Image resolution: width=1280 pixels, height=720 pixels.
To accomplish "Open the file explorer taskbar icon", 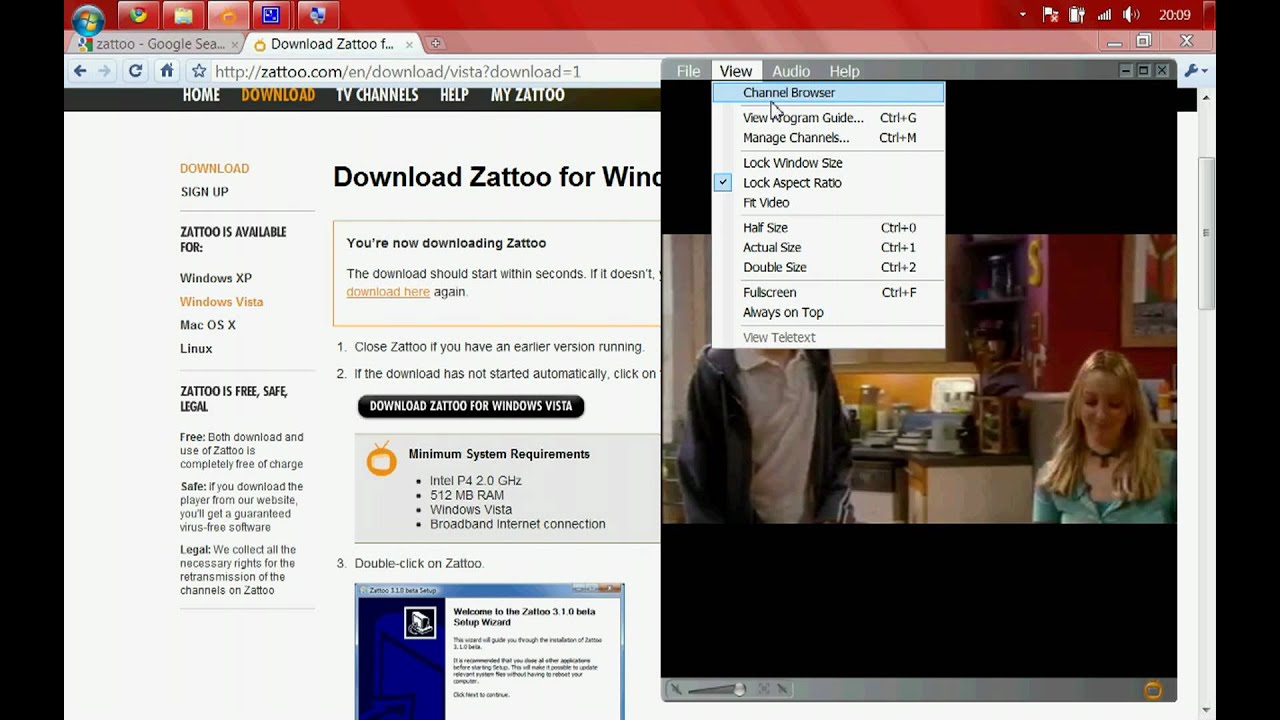I will click(x=183, y=15).
